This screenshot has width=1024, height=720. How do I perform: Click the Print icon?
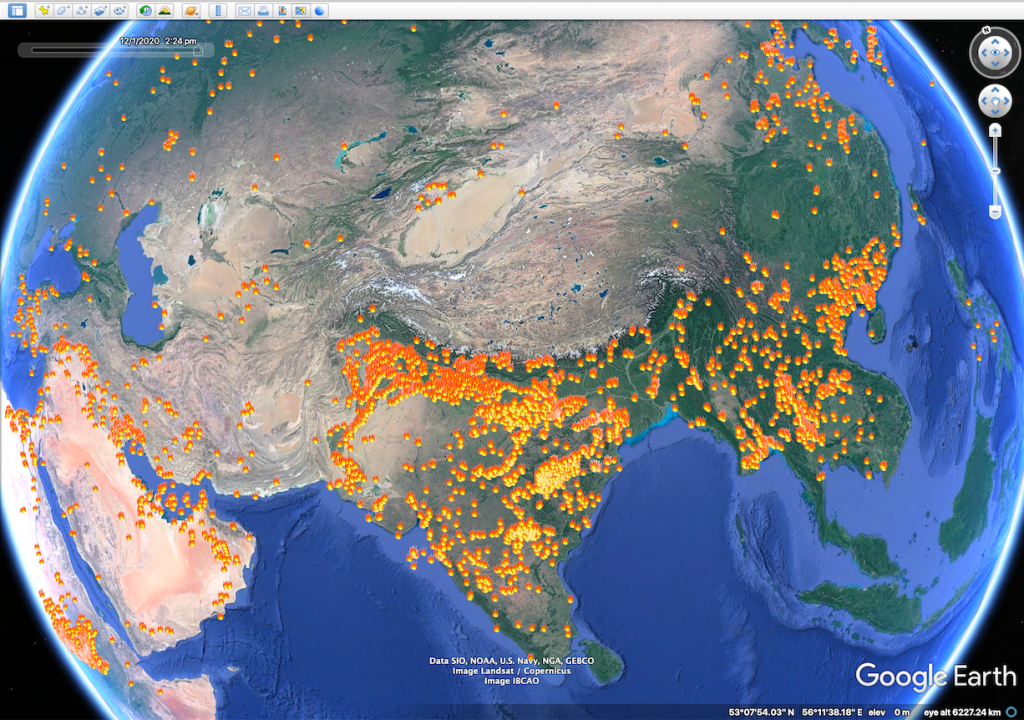tap(263, 10)
